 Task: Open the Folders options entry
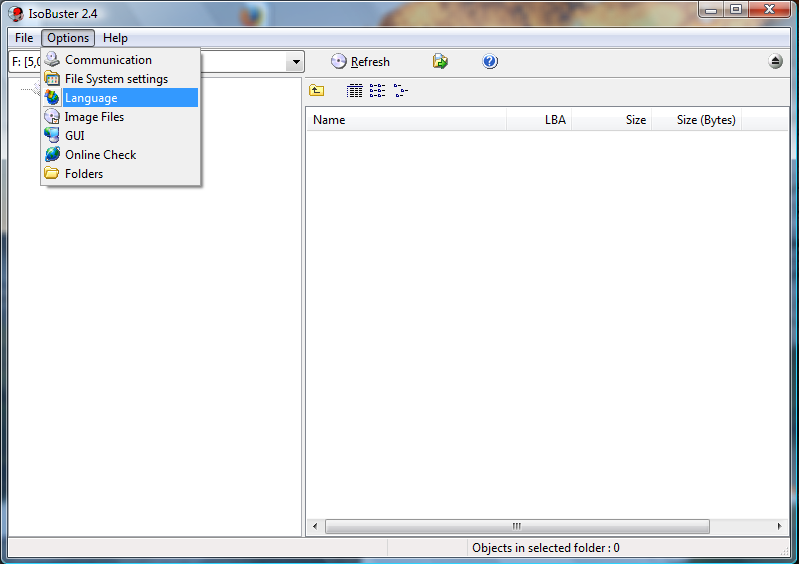(x=121, y=174)
